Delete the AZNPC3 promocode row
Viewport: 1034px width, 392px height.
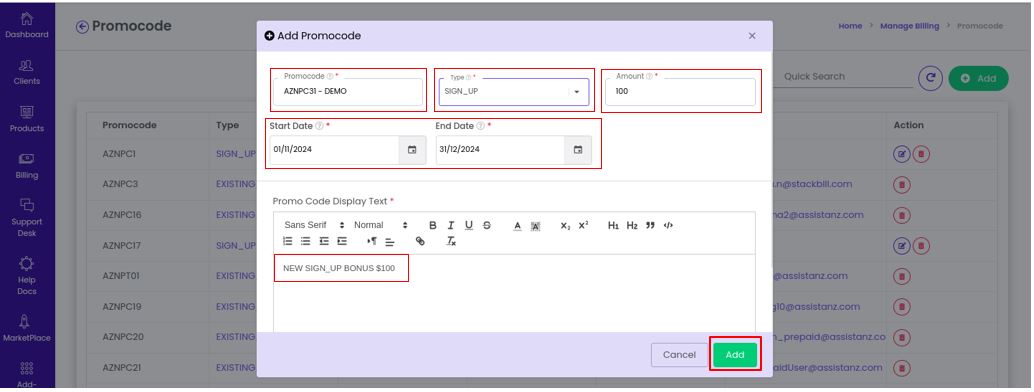pos(901,184)
